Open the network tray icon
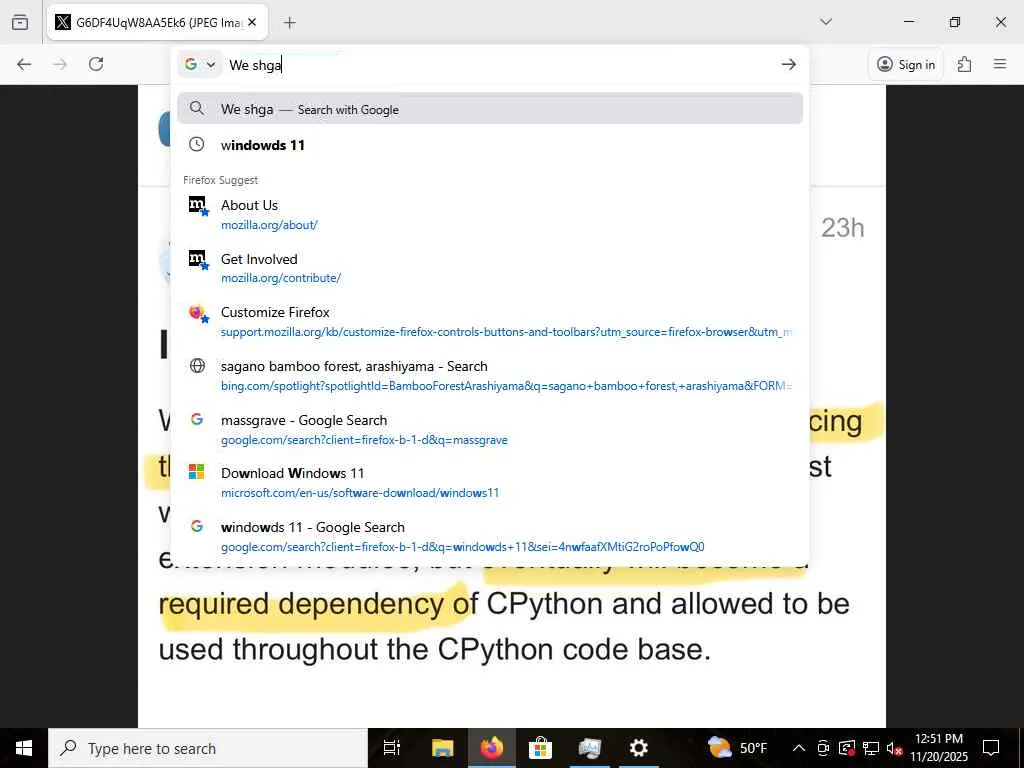This screenshot has height=768, width=1024. click(871, 748)
